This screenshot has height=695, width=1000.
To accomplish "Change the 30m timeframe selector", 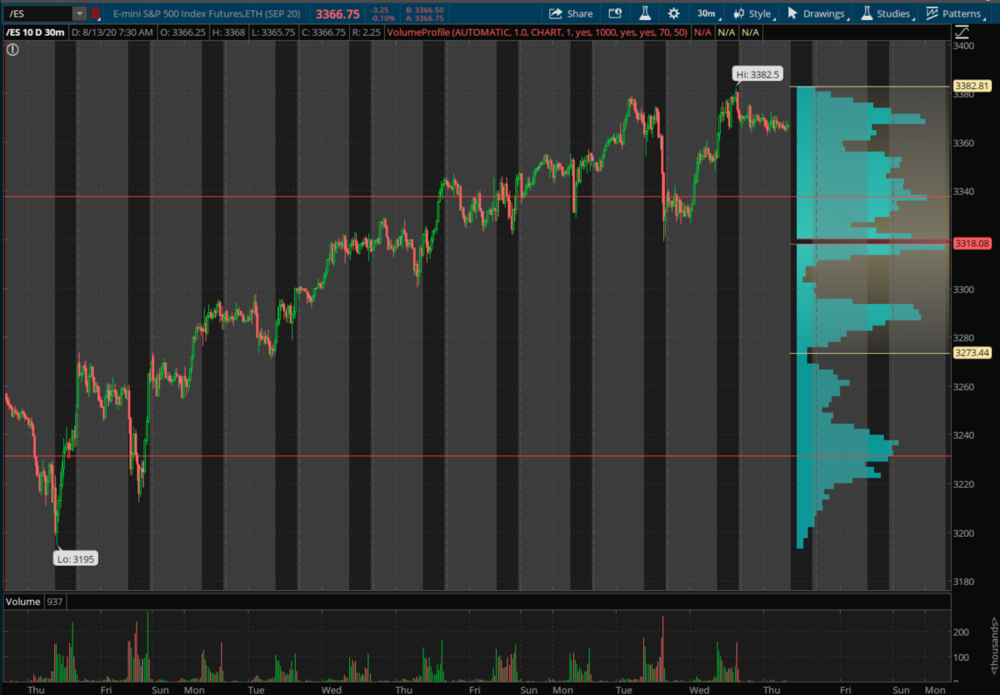I will pos(706,14).
